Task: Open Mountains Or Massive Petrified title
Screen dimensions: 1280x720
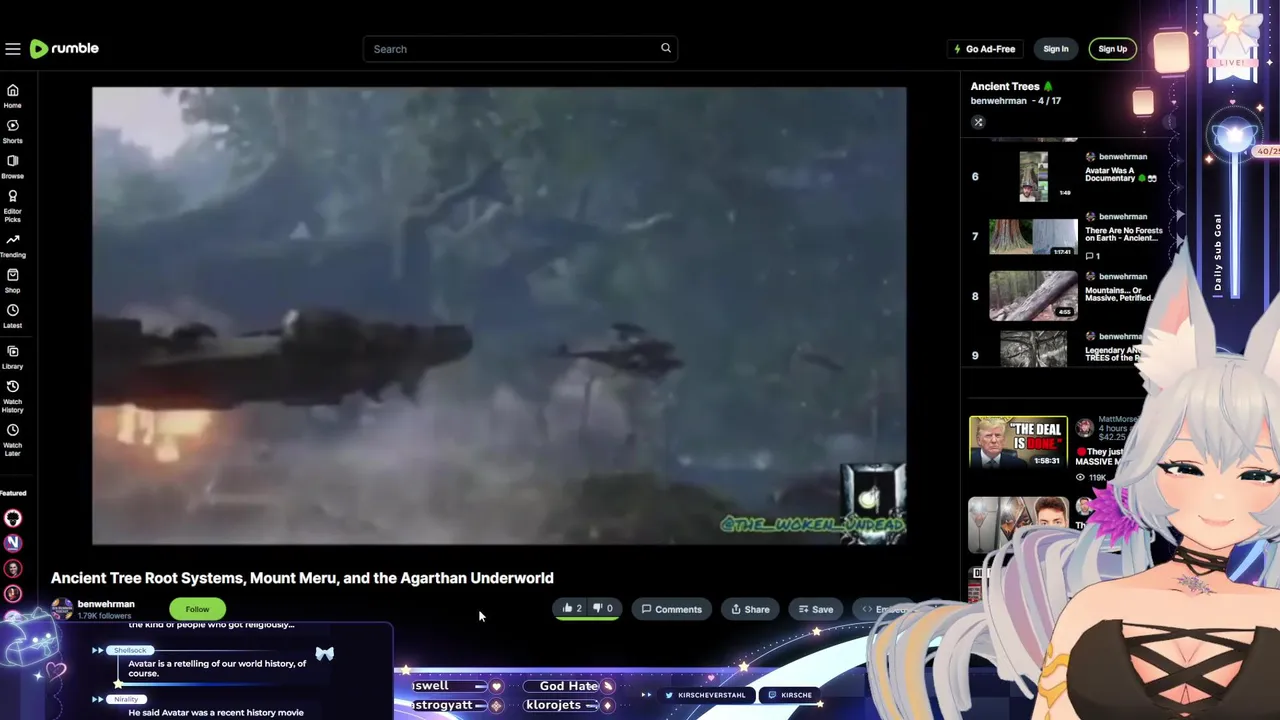Action: [1120, 294]
